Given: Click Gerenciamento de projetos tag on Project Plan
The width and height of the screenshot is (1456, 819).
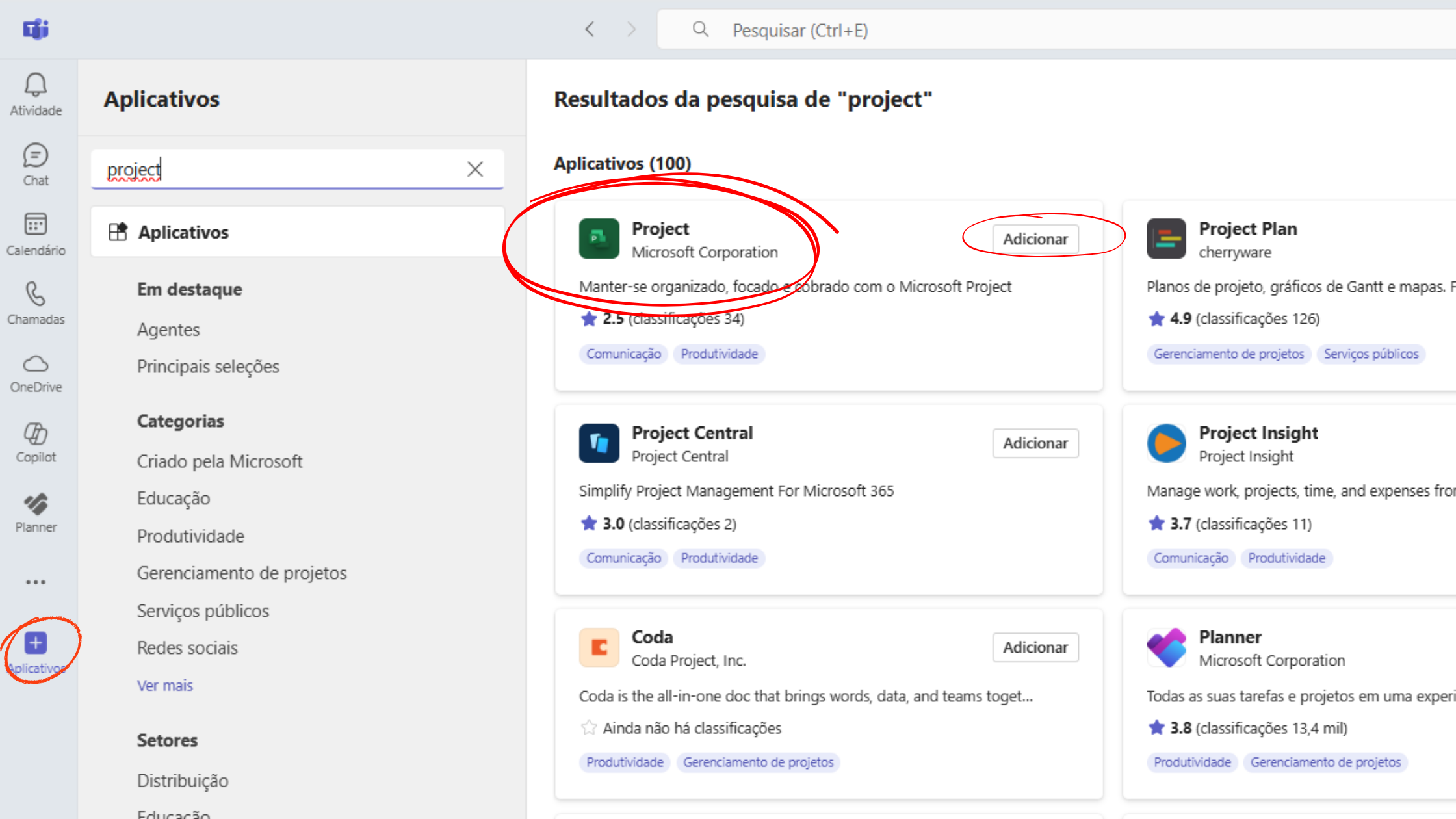Looking at the screenshot, I should 1228,354.
